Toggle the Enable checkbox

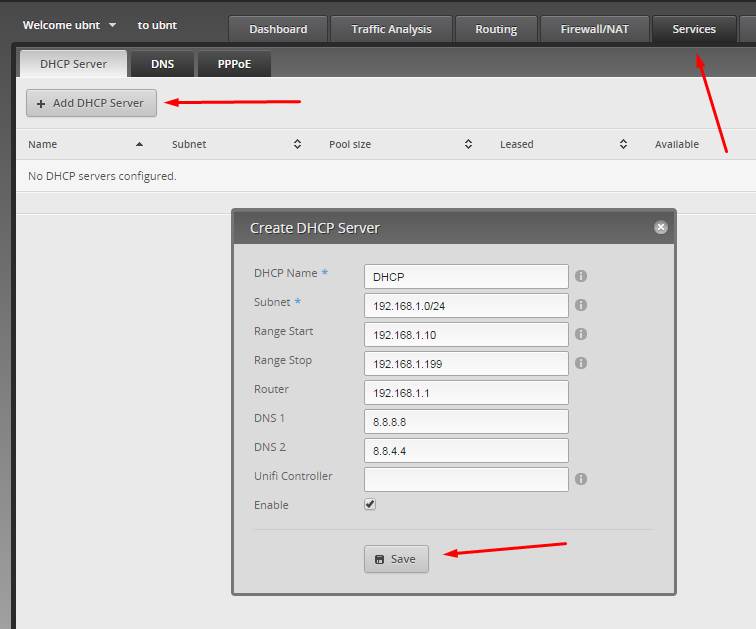click(x=370, y=505)
